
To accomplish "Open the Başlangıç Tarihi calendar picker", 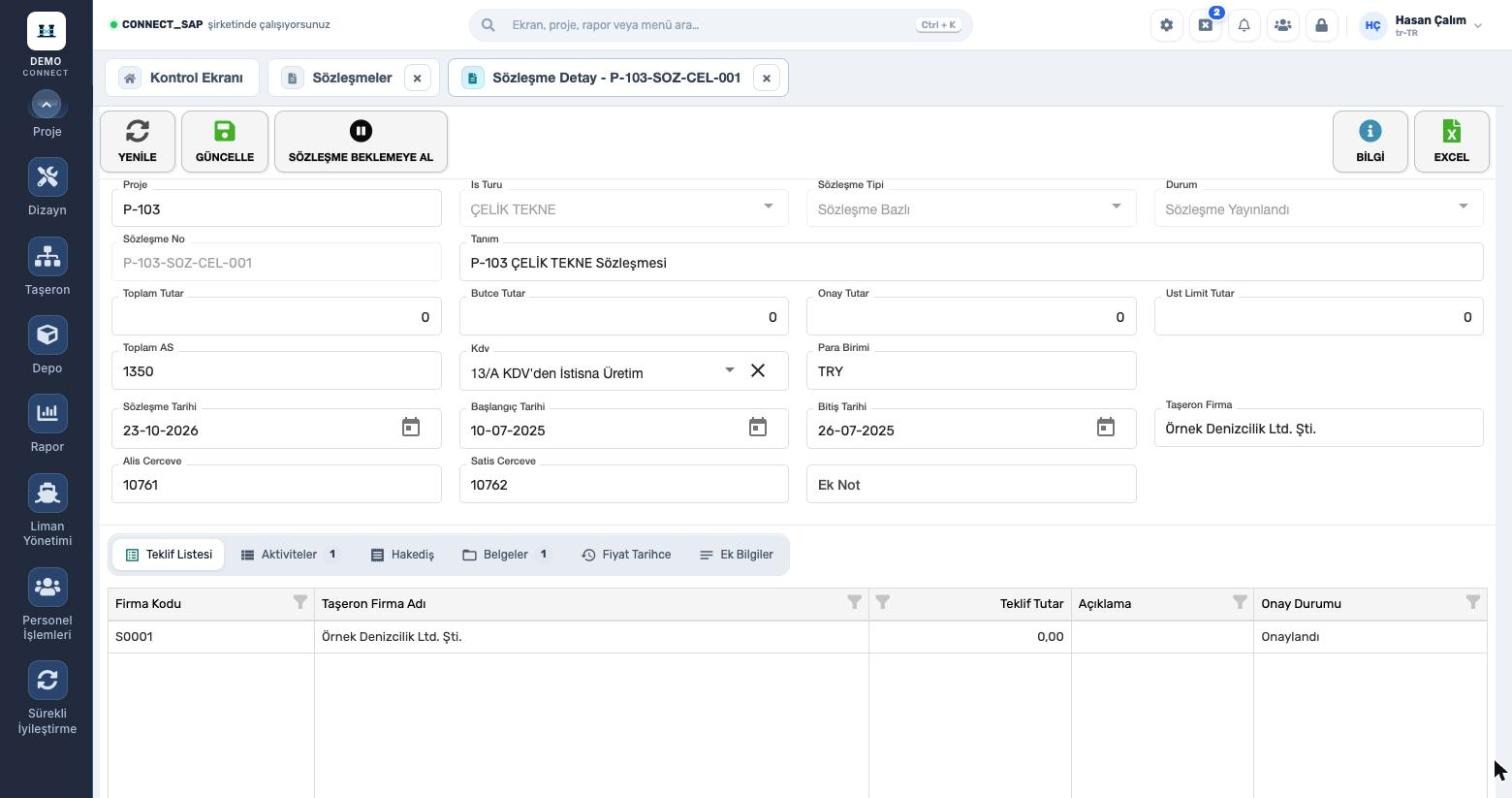I will 758,428.
